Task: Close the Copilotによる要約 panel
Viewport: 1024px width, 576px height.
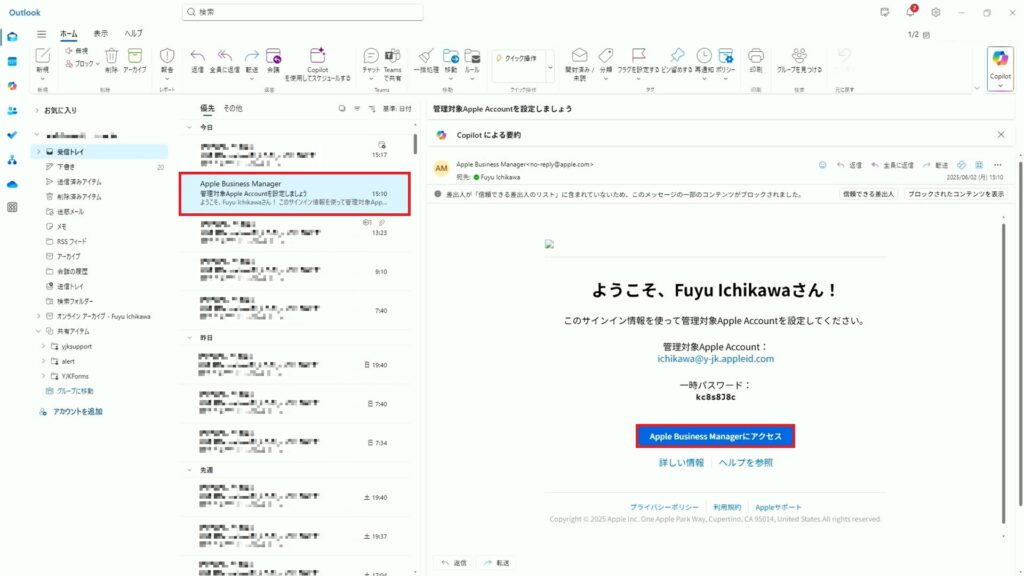Action: (x=1000, y=135)
